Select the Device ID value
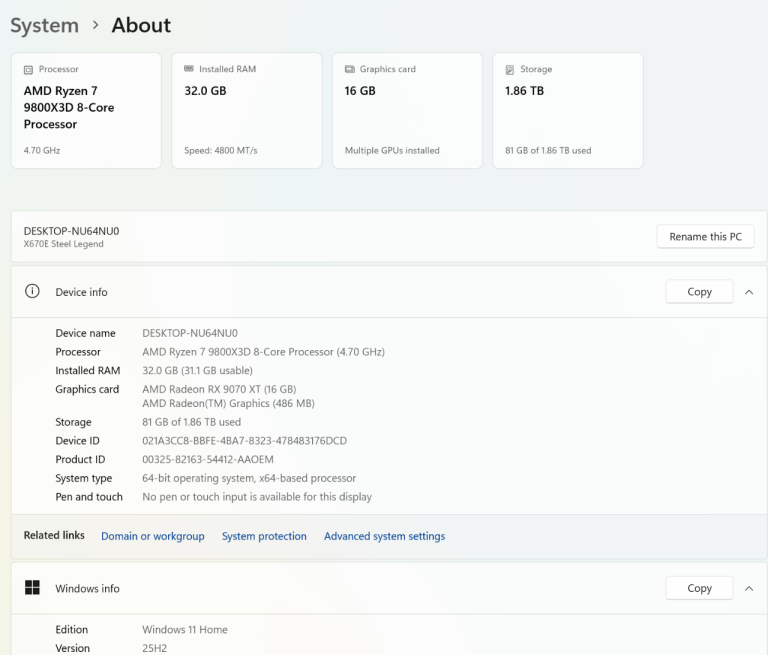 (244, 440)
